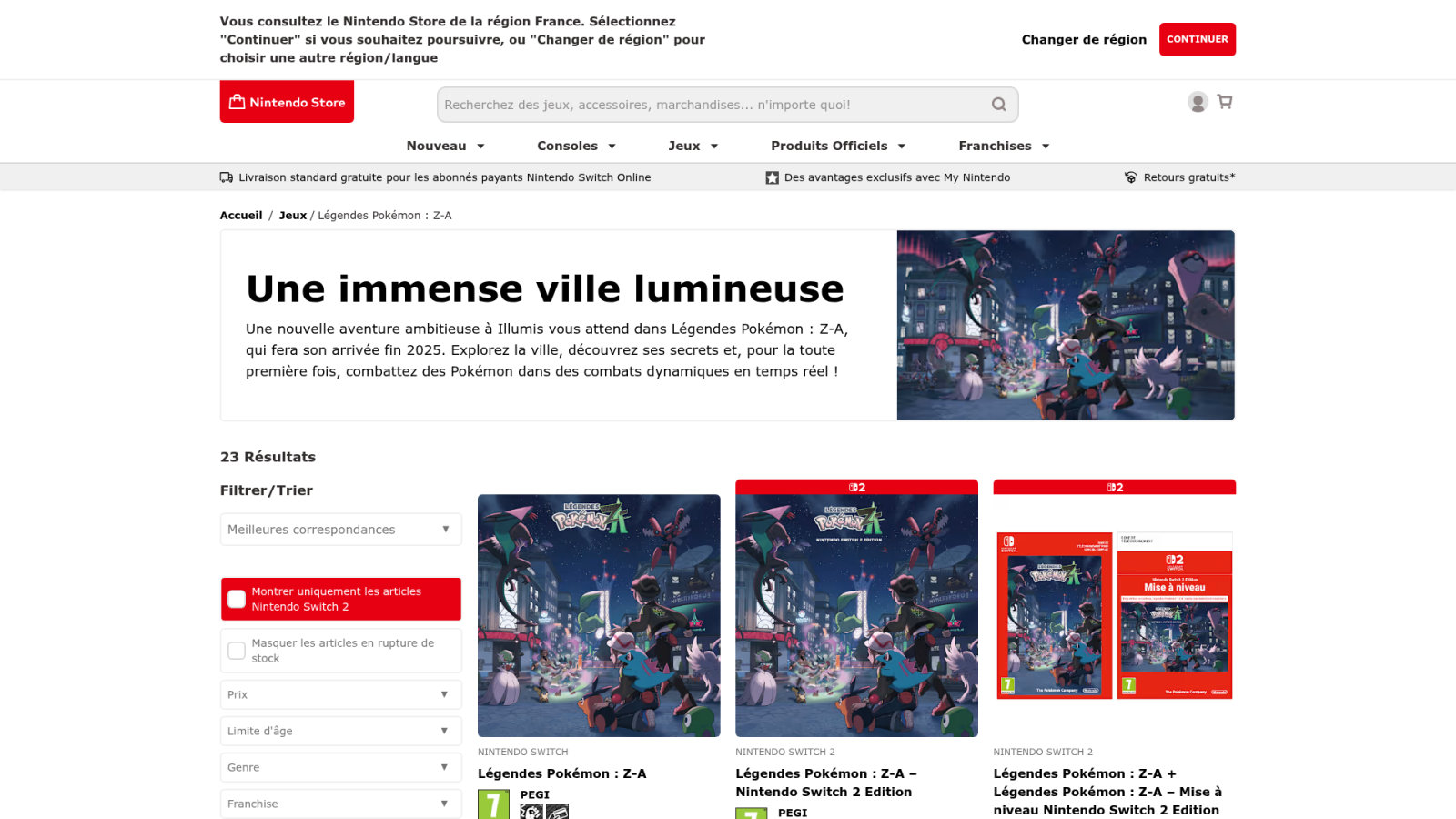Expand the Franchise filter
The image size is (1456, 819).
click(x=340, y=804)
